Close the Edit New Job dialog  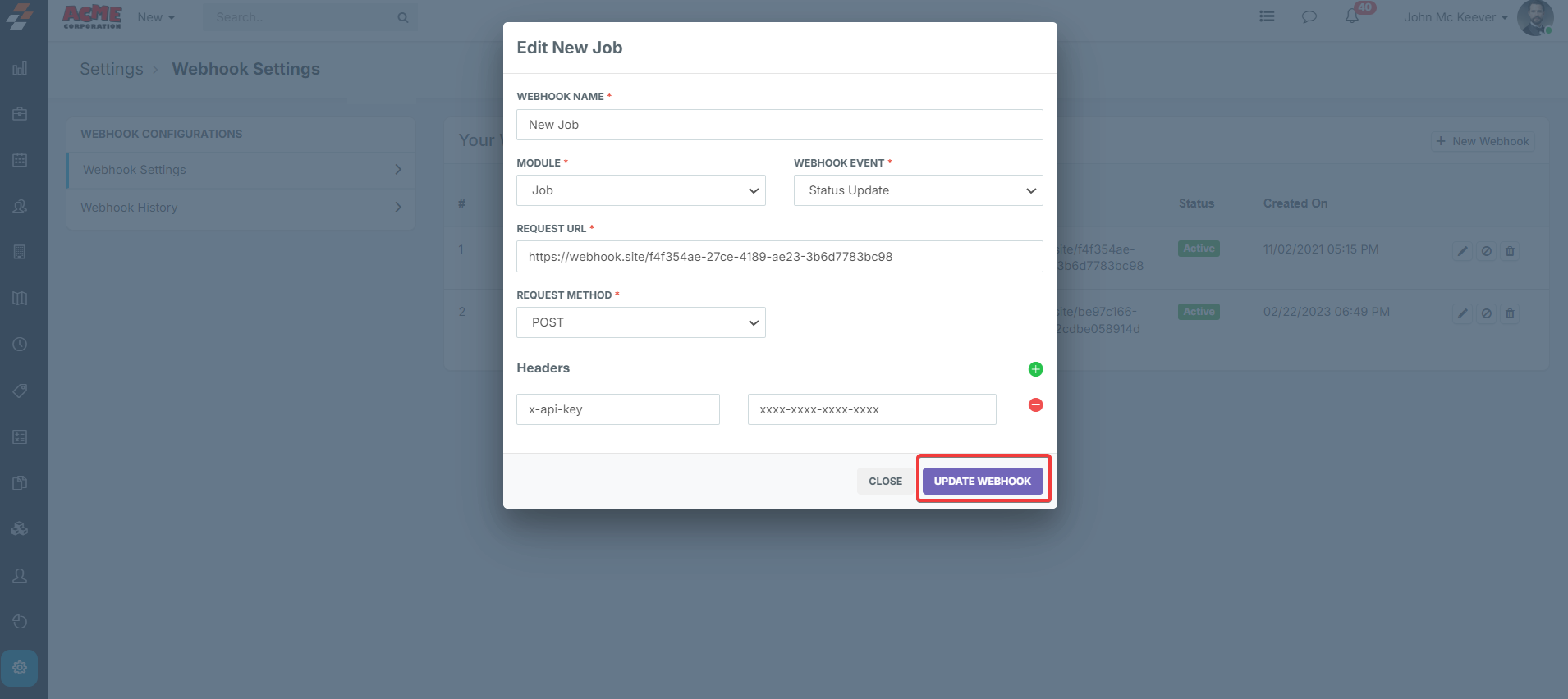[x=885, y=482]
